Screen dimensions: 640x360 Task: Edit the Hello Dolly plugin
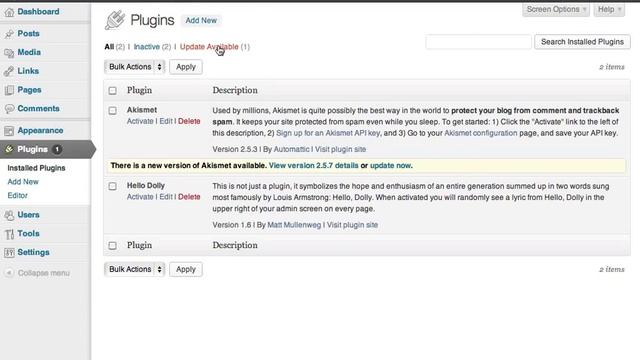166,197
